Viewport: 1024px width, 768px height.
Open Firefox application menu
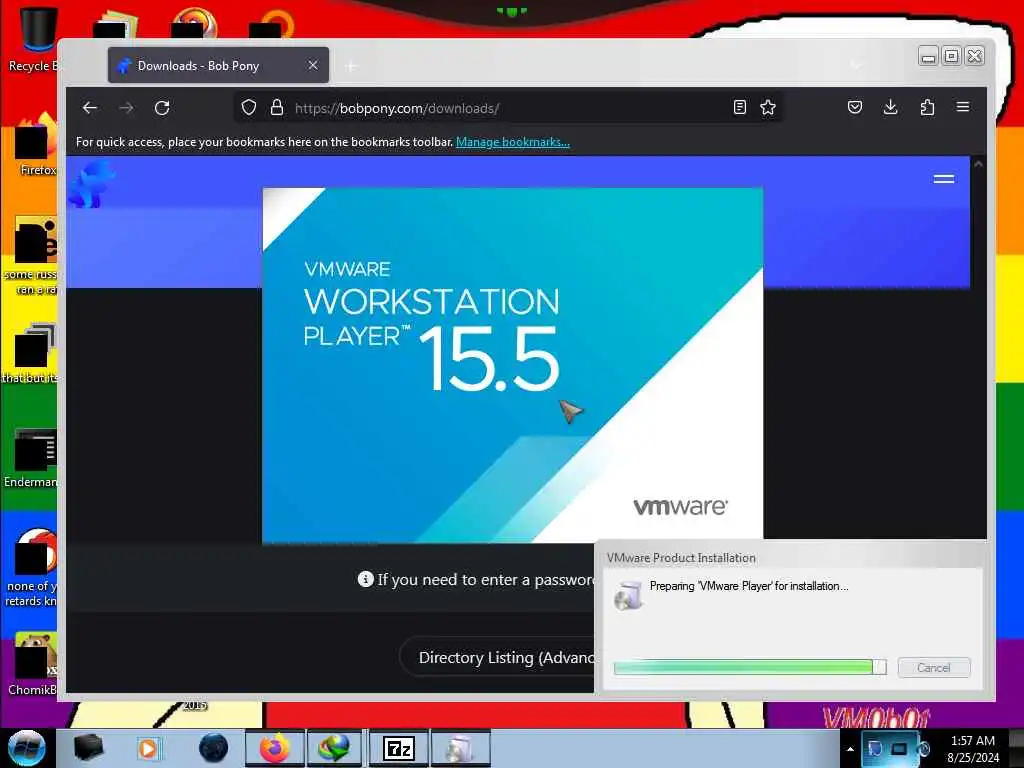pyautogui.click(x=963, y=107)
